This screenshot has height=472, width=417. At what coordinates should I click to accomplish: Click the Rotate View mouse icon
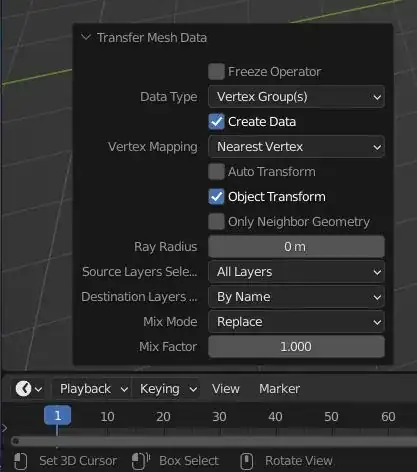point(247,461)
